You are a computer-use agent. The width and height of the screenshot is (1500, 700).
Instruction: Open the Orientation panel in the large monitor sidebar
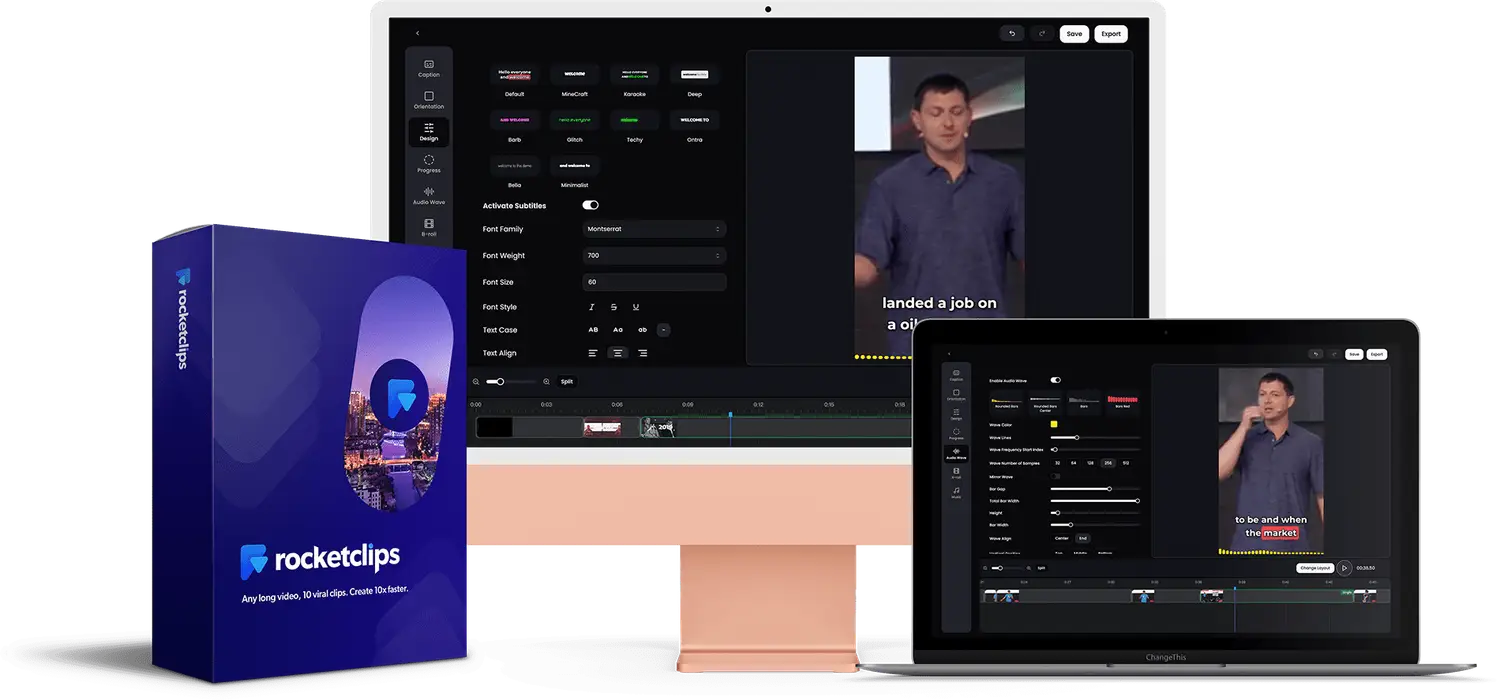click(429, 100)
